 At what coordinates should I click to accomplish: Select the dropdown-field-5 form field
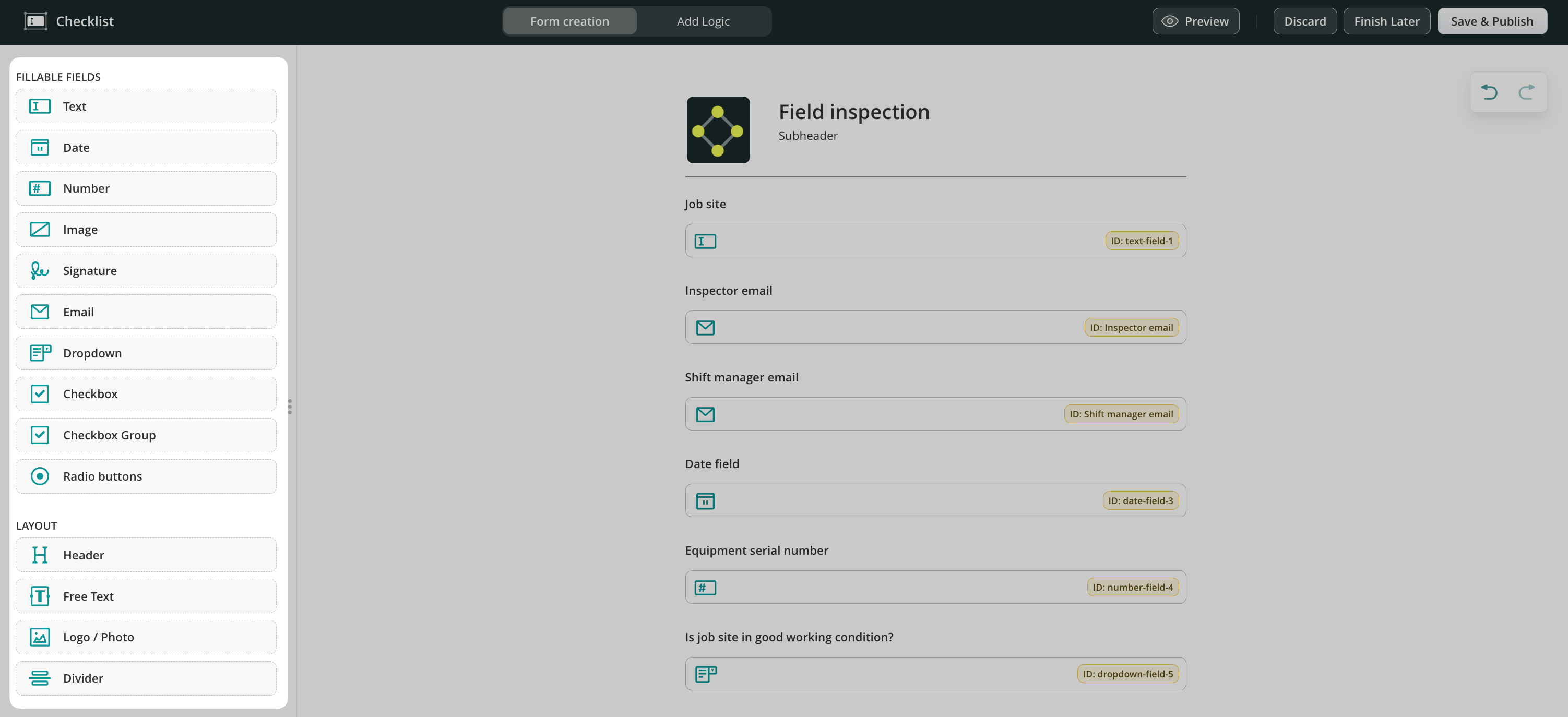pos(935,674)
